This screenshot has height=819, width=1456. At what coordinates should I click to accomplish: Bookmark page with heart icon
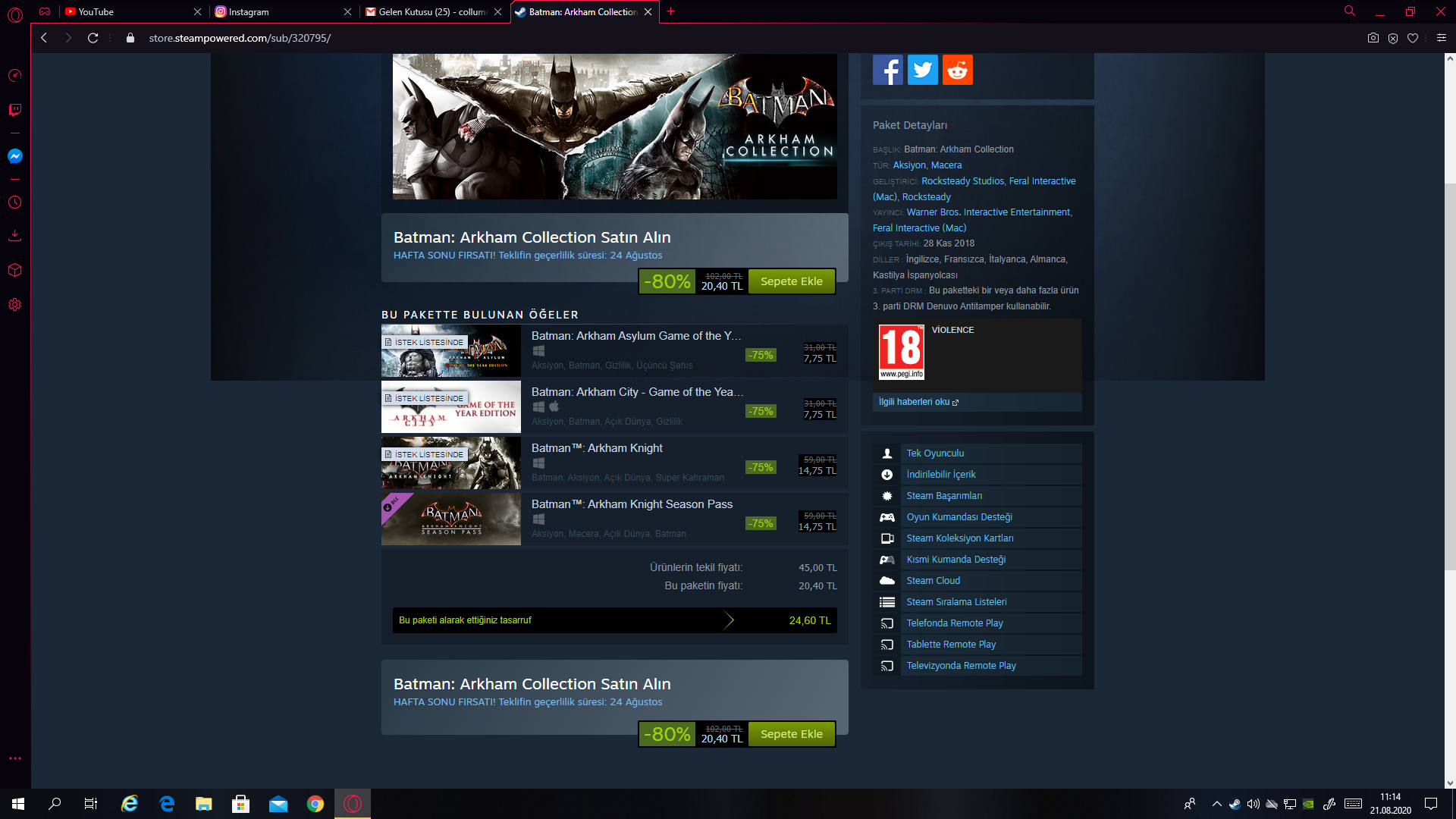(1413, 38)
